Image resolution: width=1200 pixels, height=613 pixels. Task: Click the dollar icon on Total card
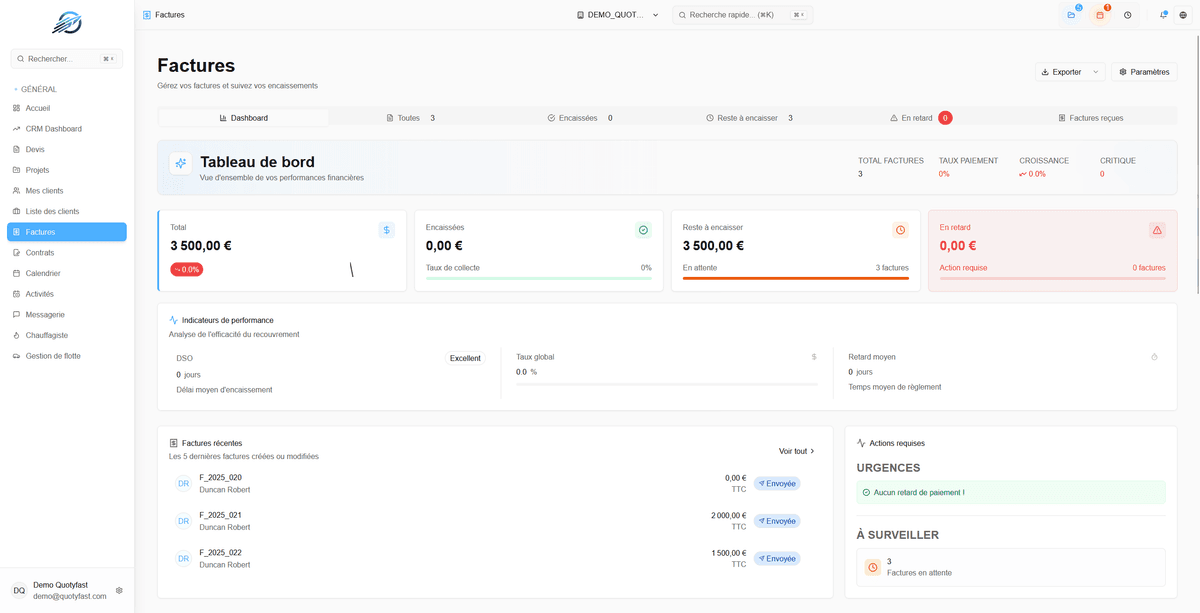(387, 230)
